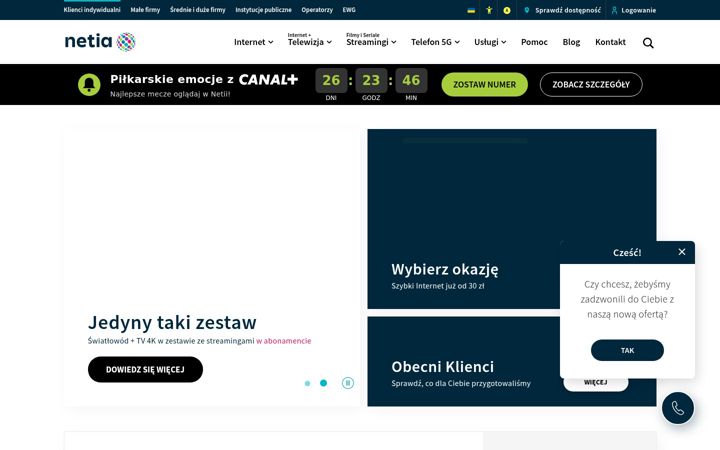Image resolution: width=720 pixels, height=450 pixels.
Task: Click the floating phone call button
Action: (678, 408)
